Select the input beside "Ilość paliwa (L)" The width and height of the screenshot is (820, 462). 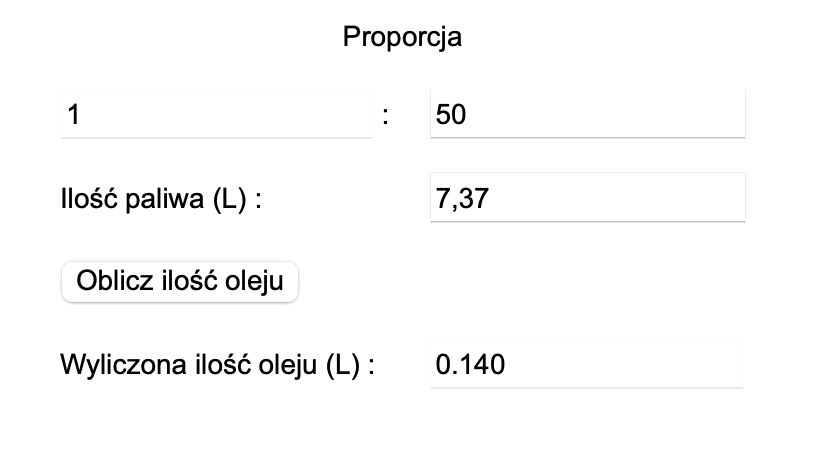coord(587,198)
